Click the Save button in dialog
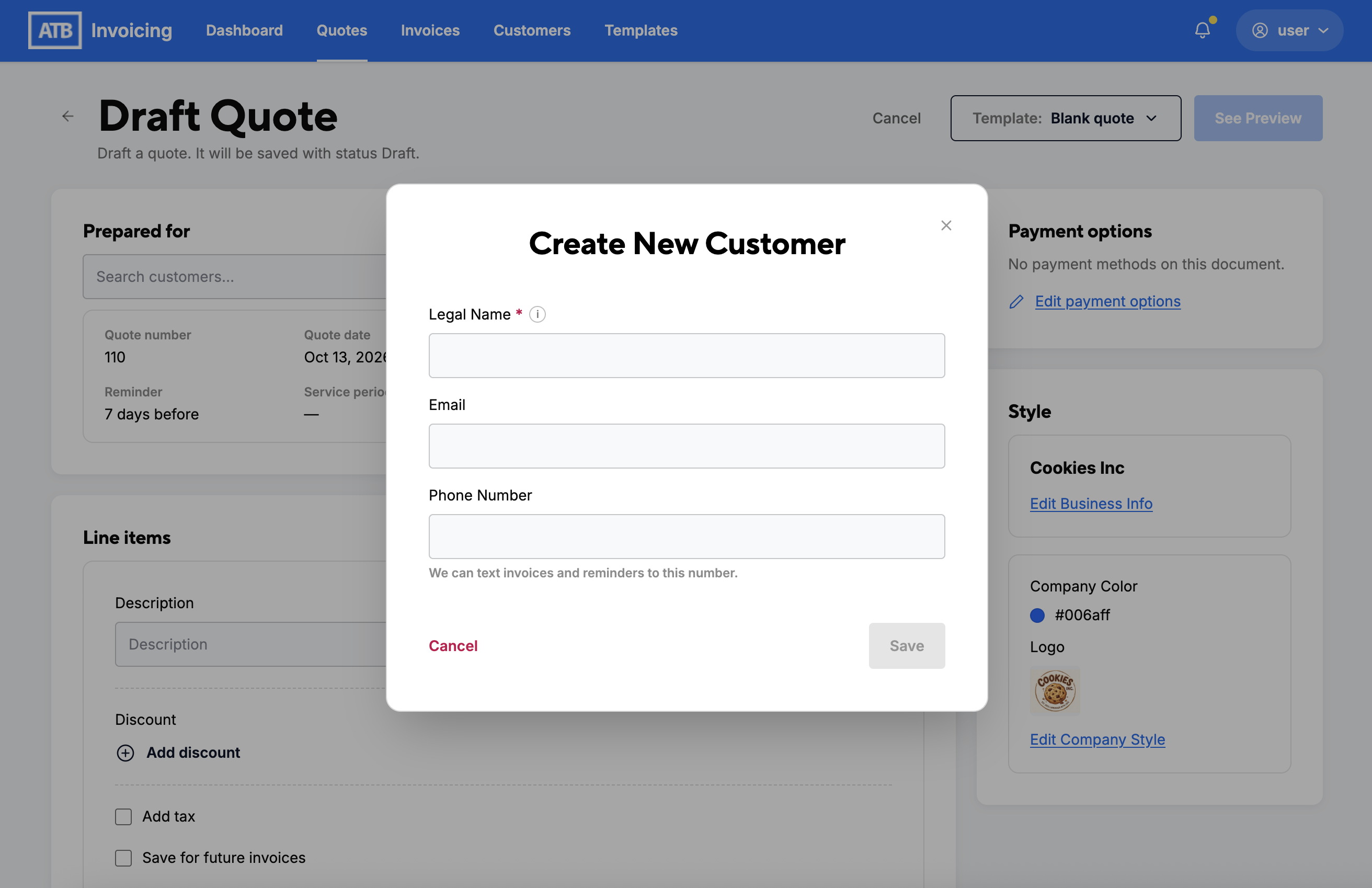Image resolution: width=1372 pixels, height=888 pixels. (x=907, y=646)
